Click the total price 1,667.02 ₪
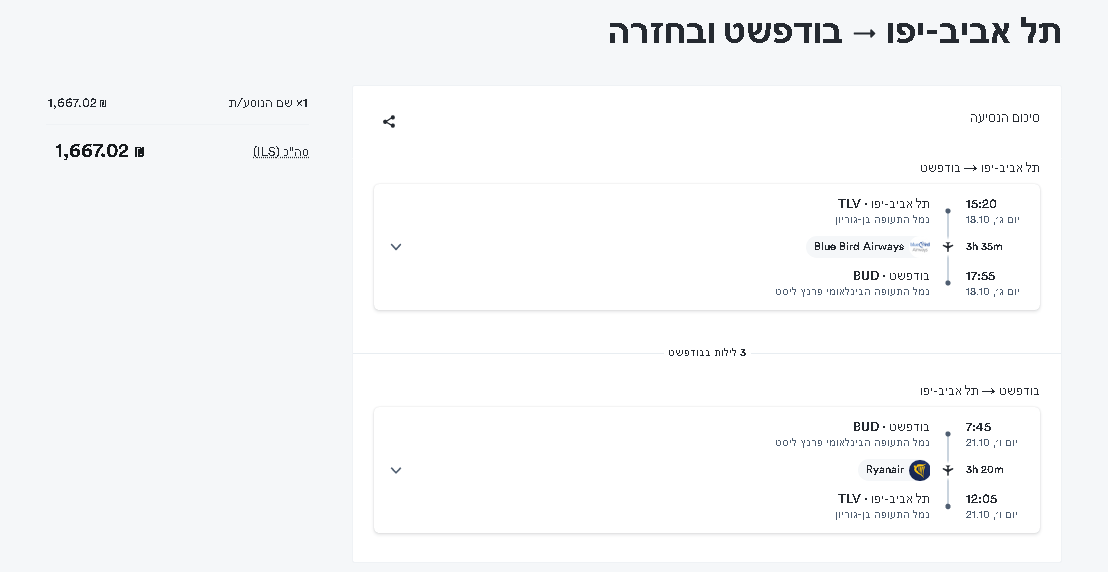Screen dimensions: 1108x572 100,152
